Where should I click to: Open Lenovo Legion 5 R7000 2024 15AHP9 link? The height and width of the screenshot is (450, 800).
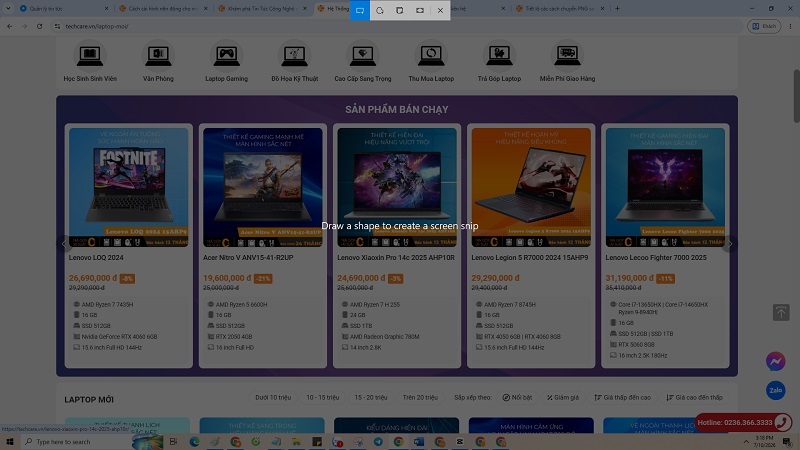tap(530, 258)
